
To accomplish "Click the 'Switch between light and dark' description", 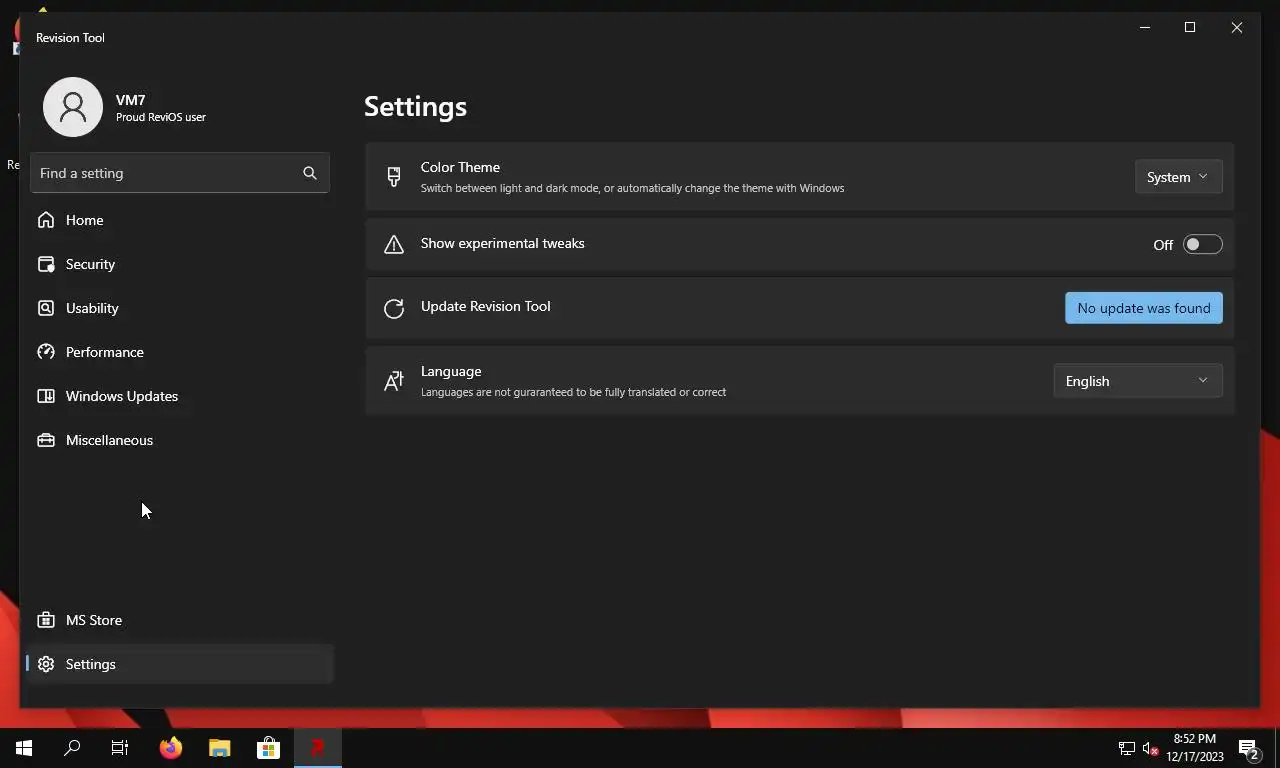I will 633,188.
